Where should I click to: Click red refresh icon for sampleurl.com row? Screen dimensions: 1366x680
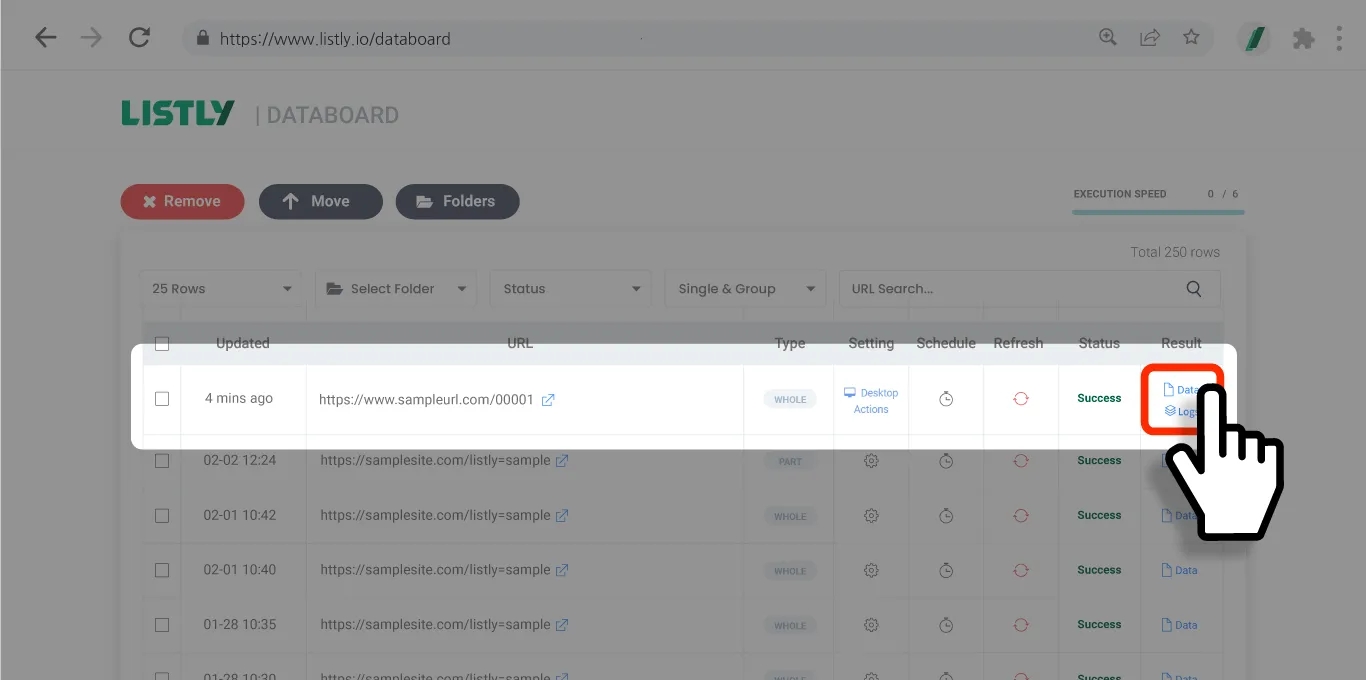click(1020, 399)
